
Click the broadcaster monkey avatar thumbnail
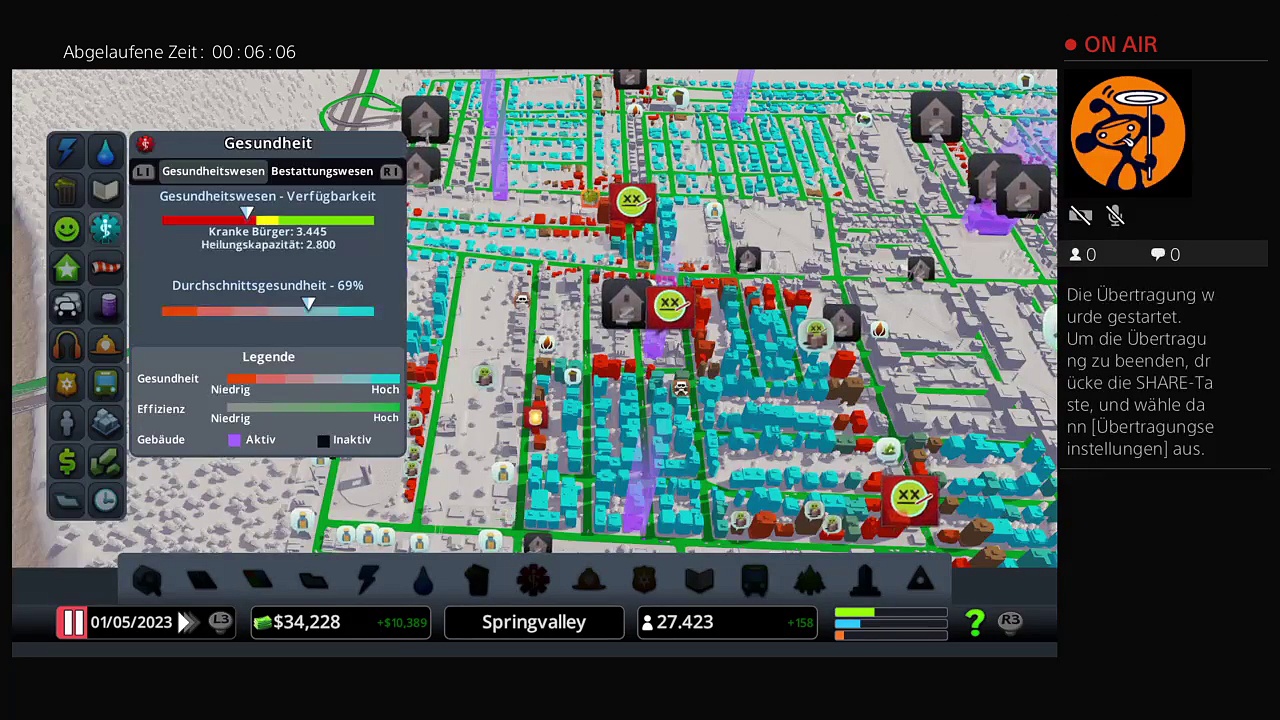click(1128, 134)
